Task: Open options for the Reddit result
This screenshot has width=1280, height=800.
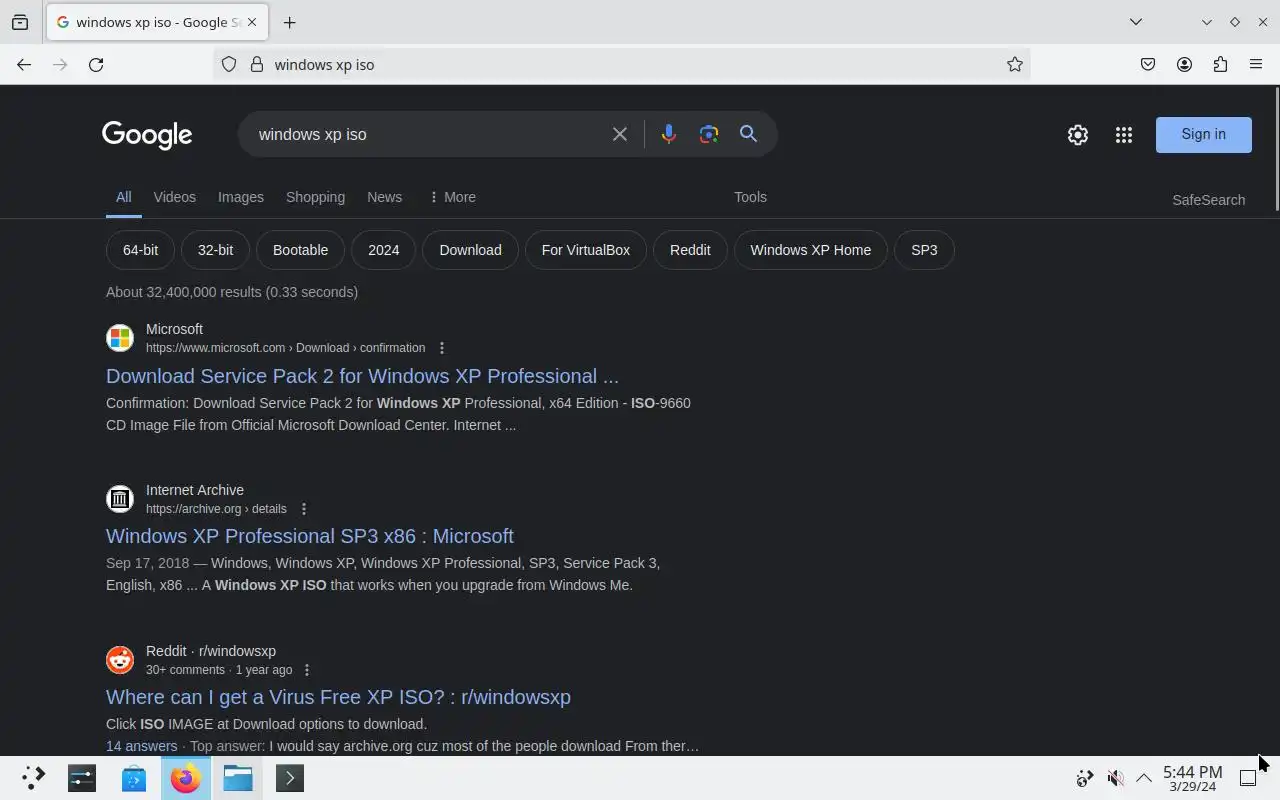Action: coord(307,670)
